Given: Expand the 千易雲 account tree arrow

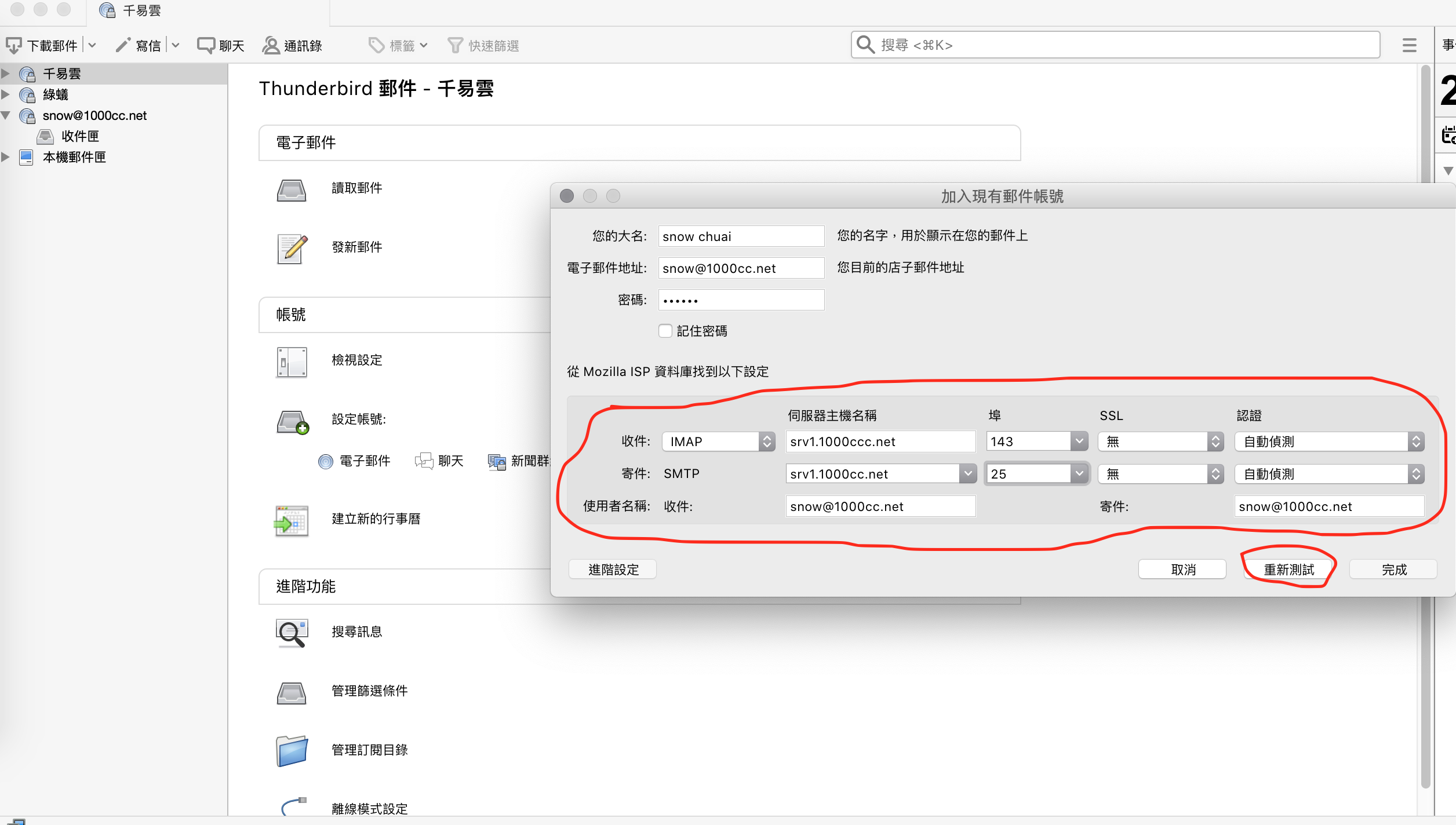Looking at the screenshot, I should point(6,73).
